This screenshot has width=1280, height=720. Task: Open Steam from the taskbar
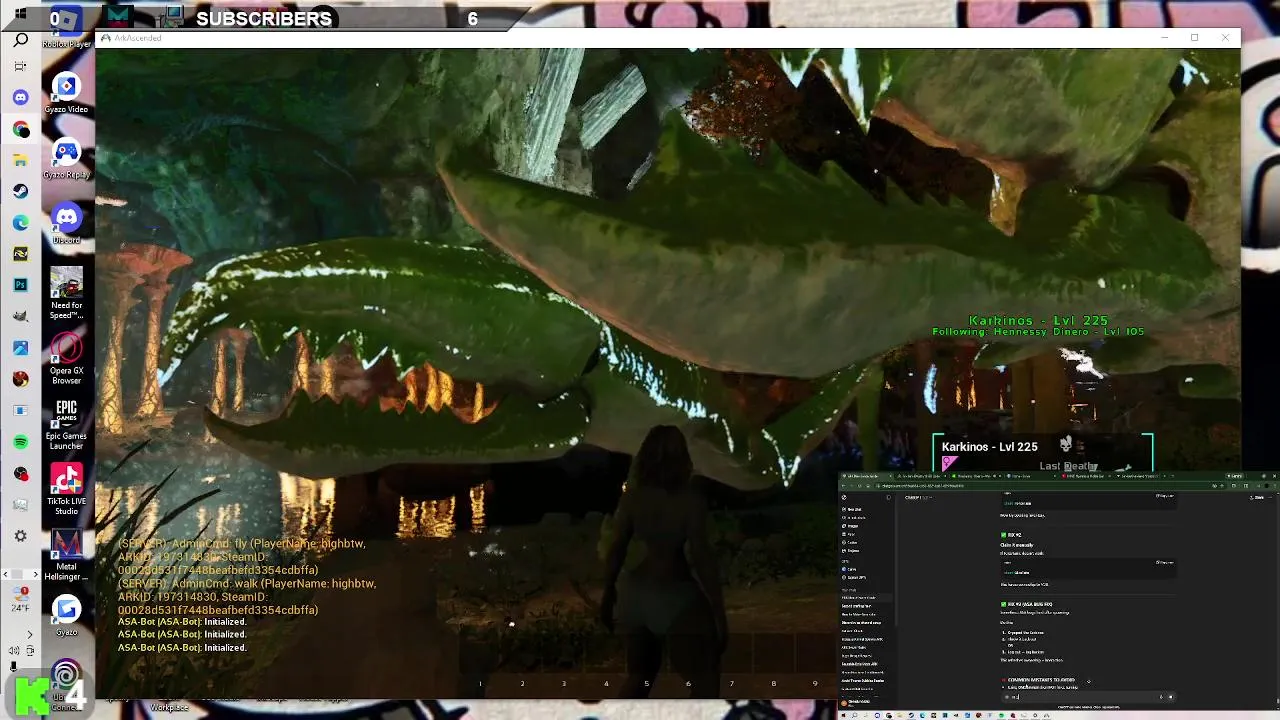pyautogui.click(x=20, y=191)
